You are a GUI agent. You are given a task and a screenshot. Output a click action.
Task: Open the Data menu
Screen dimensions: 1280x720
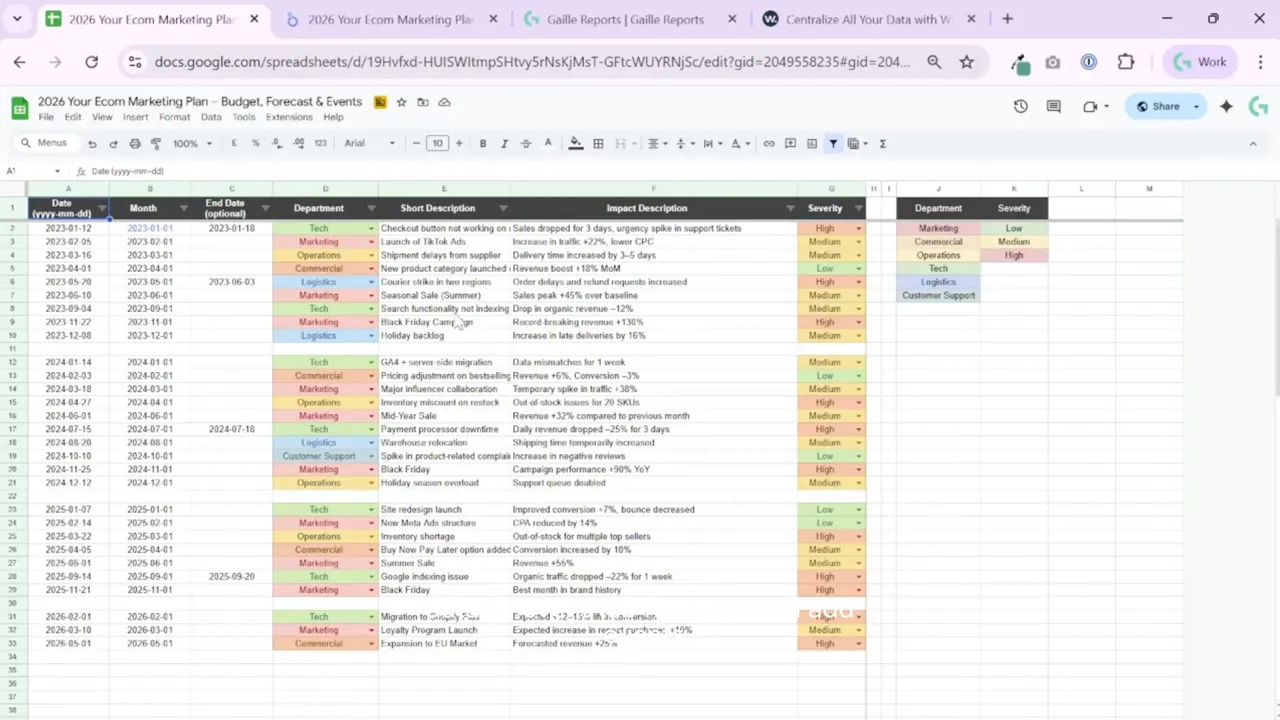click(211, 116)
